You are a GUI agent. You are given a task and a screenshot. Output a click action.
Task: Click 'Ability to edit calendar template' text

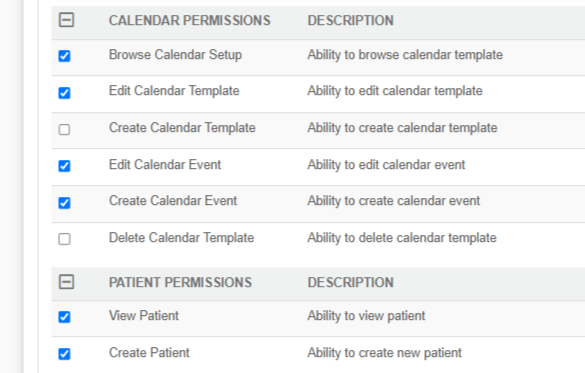coord(395,91)
